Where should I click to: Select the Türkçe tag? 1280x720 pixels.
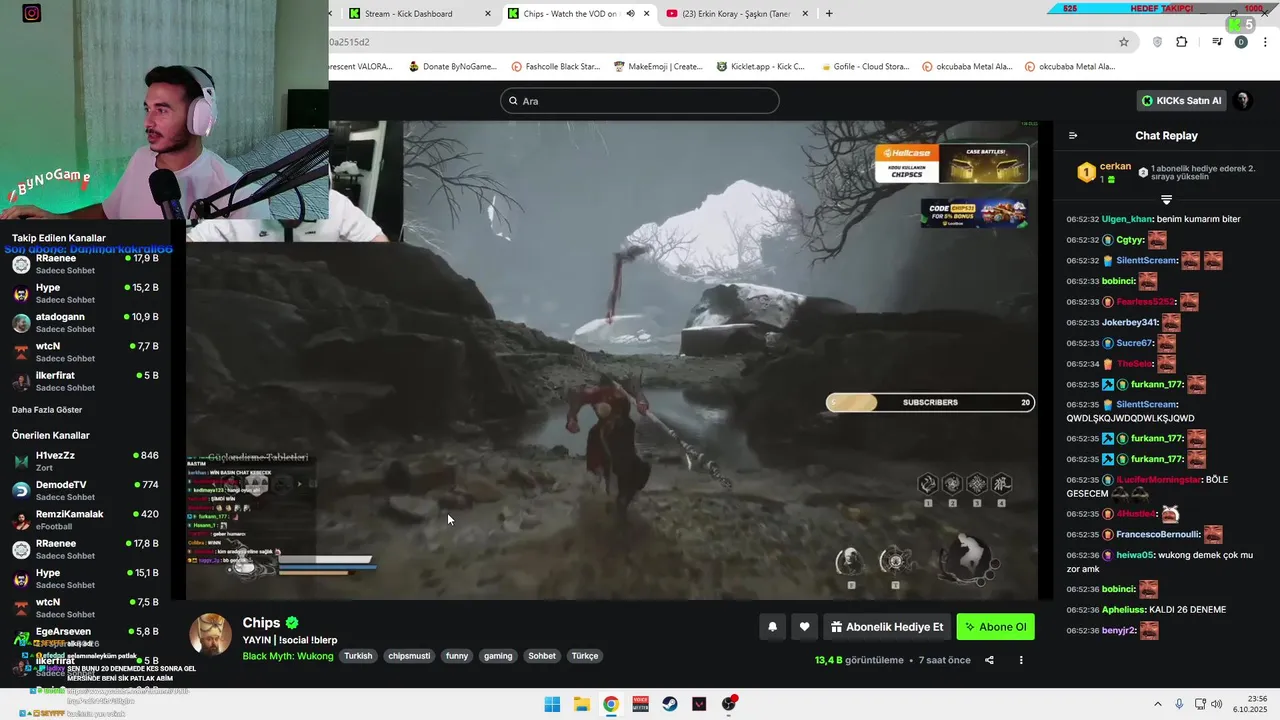(585, 656)
